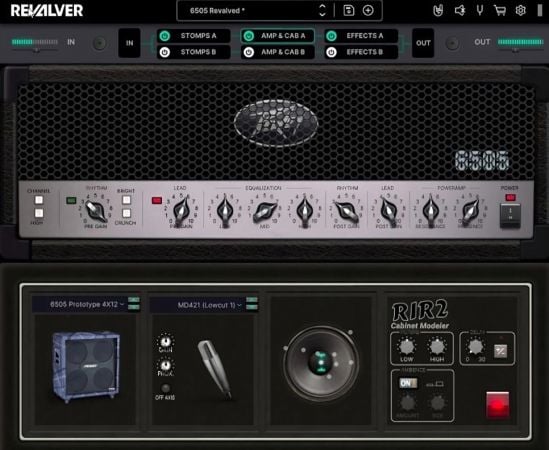Enable the Bright checkbox on the amp
The image size is (549, 450).
click(126, 200)
